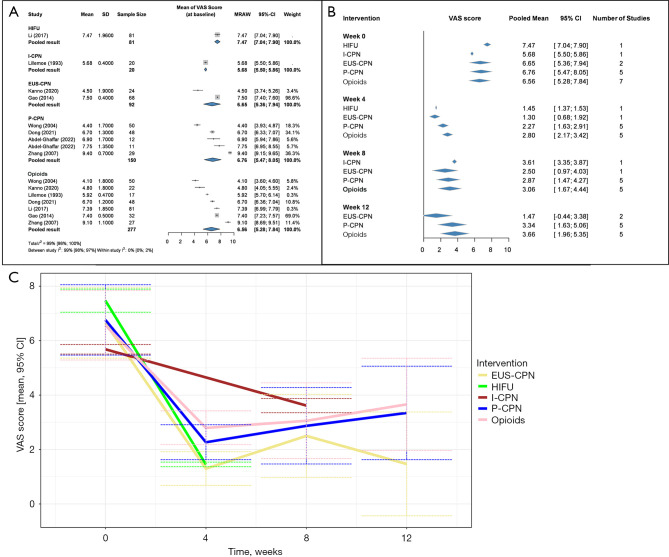Click the HIFU diamond under Week 0
This screenshot has height=557, width=669.
pyautogui.click(x=487, y=45)
